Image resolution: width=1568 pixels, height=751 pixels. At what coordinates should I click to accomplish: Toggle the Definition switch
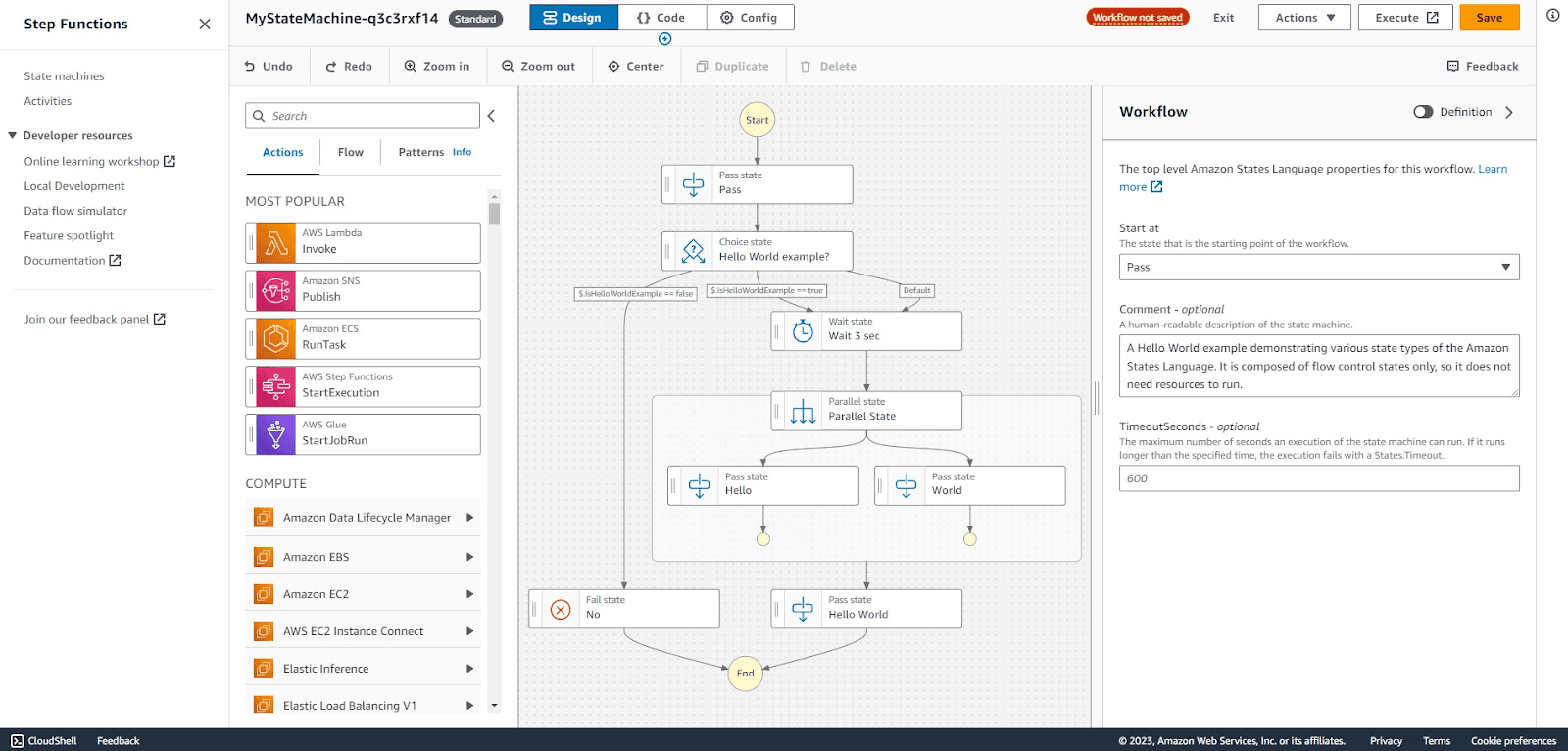pos(1423,112)
